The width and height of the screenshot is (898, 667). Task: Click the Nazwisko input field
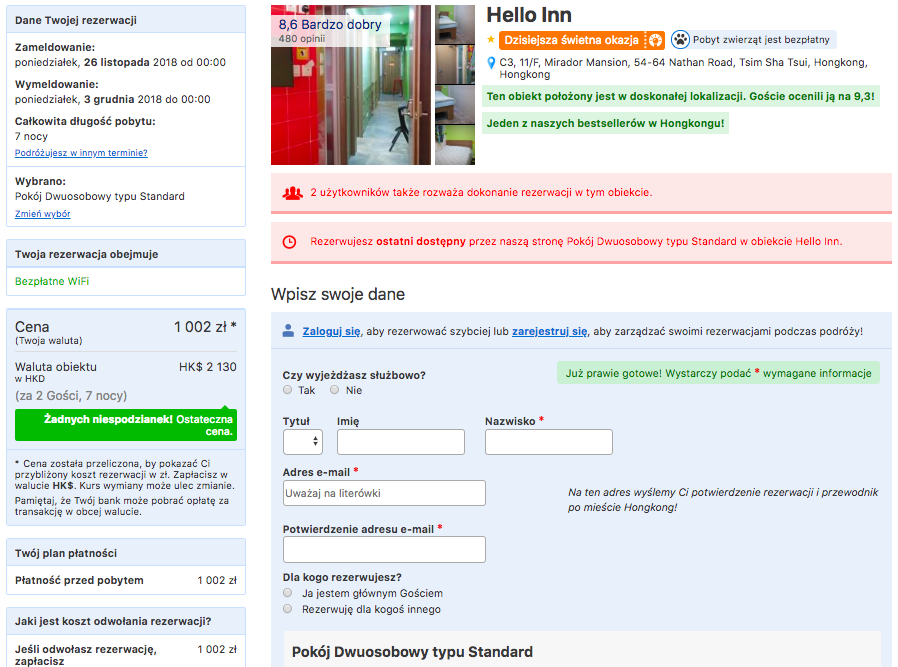pyautogui.click(x=549, y=442)
